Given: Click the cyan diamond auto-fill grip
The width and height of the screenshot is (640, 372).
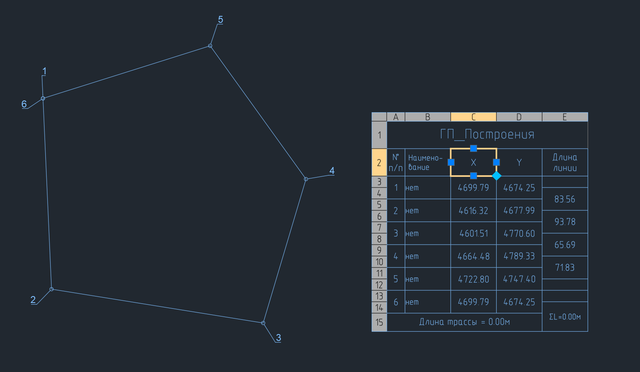Looking at the screenshot, I should tap(496, 176).
